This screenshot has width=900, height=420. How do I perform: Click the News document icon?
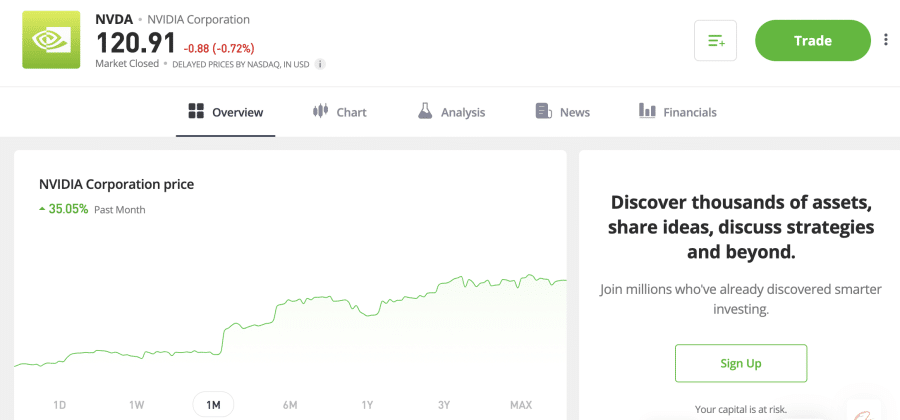point(544,111)
